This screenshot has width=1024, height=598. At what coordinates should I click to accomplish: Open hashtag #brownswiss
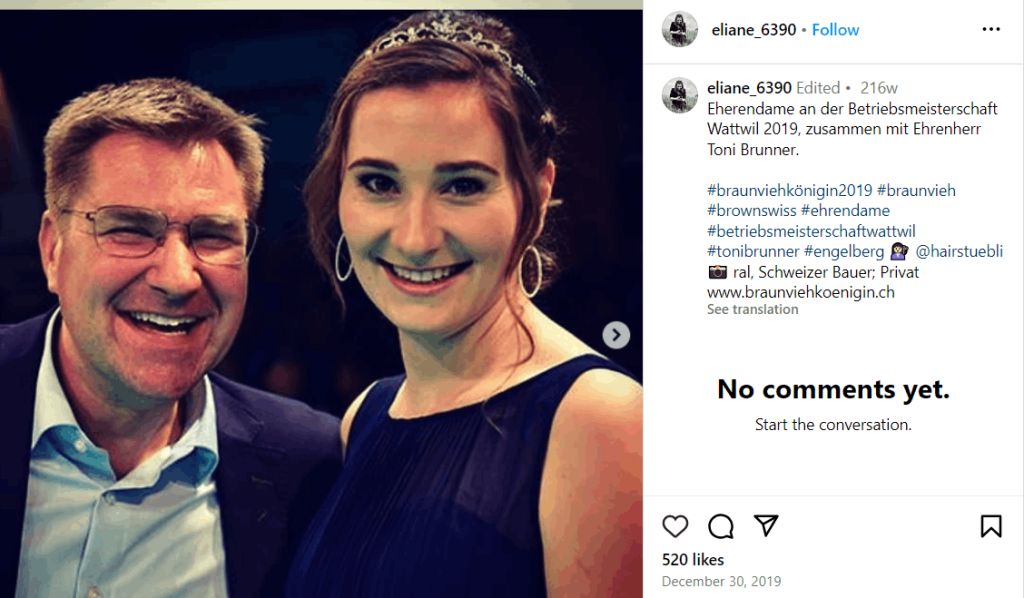(x=752, y=211)
